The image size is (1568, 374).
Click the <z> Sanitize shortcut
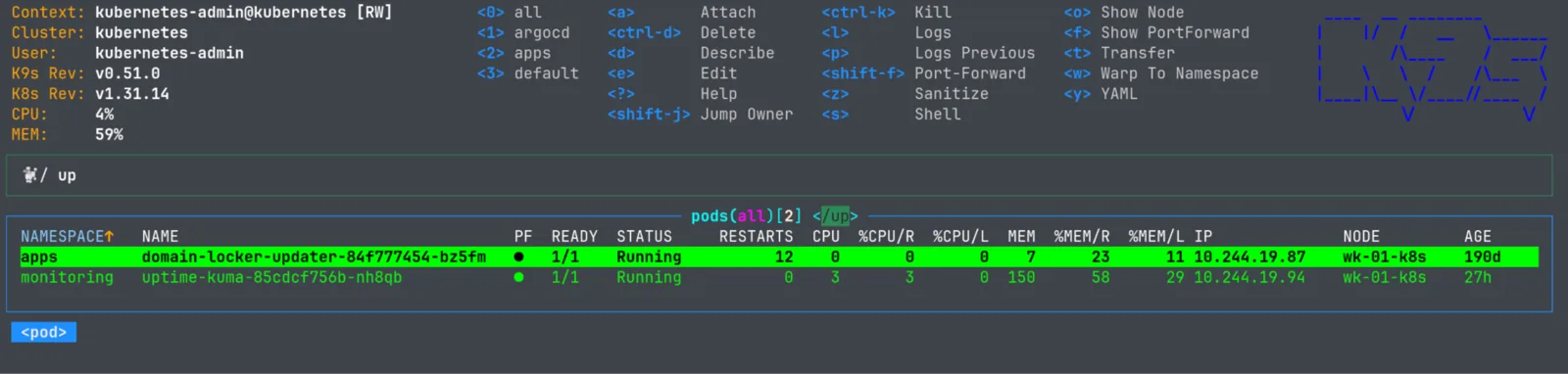[905, 94]
